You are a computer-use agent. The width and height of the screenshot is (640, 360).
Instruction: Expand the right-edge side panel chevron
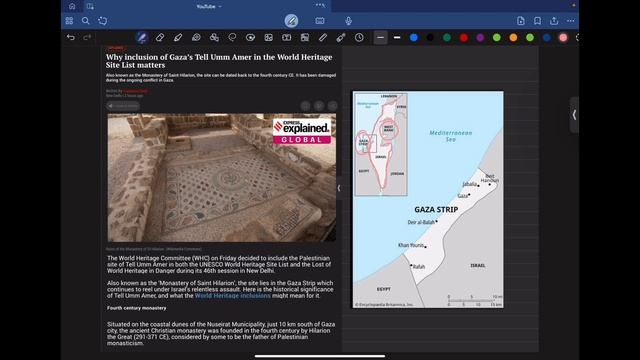574,115
